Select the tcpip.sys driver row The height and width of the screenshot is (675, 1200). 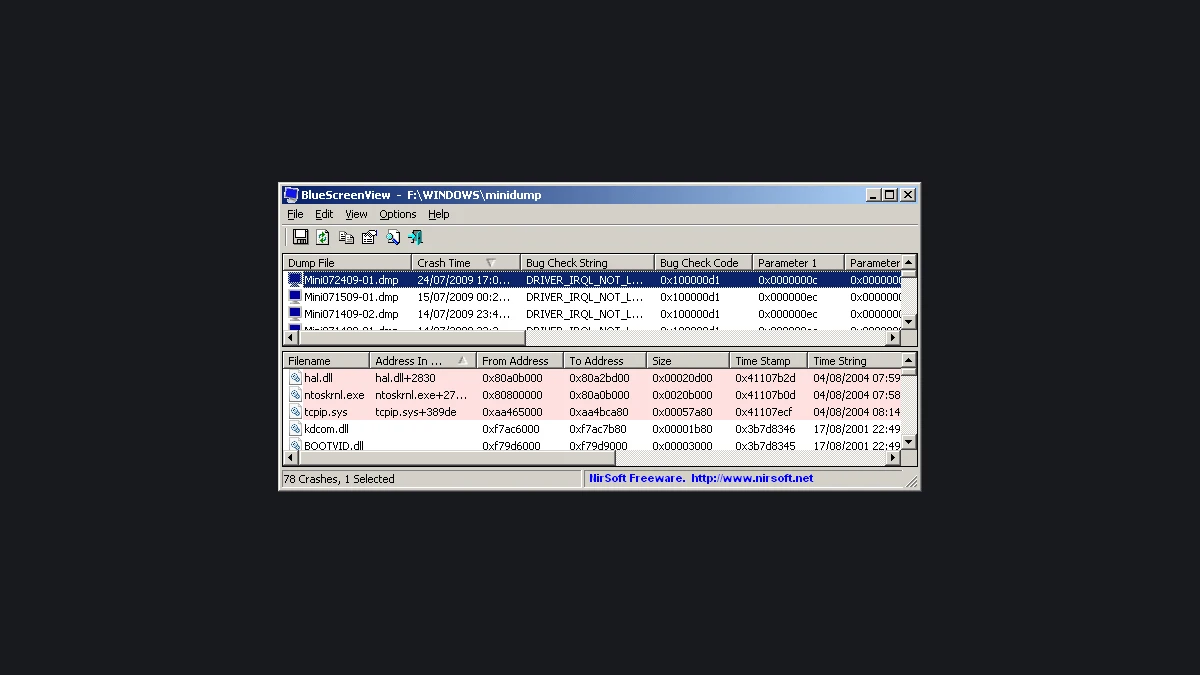592,412
